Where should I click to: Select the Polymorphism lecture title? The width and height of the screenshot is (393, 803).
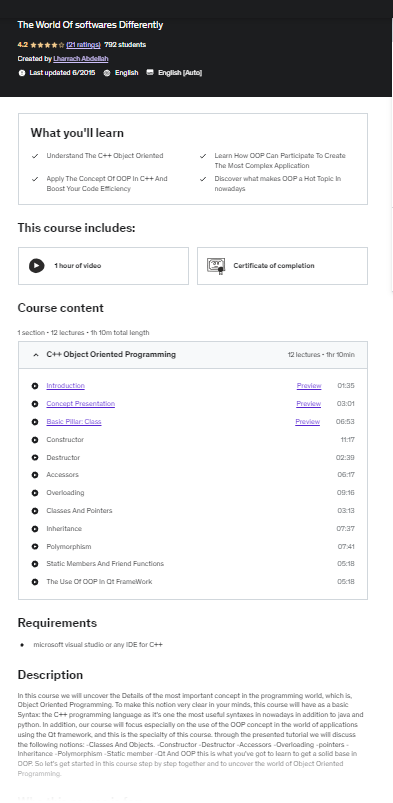[x=69, y=546]
